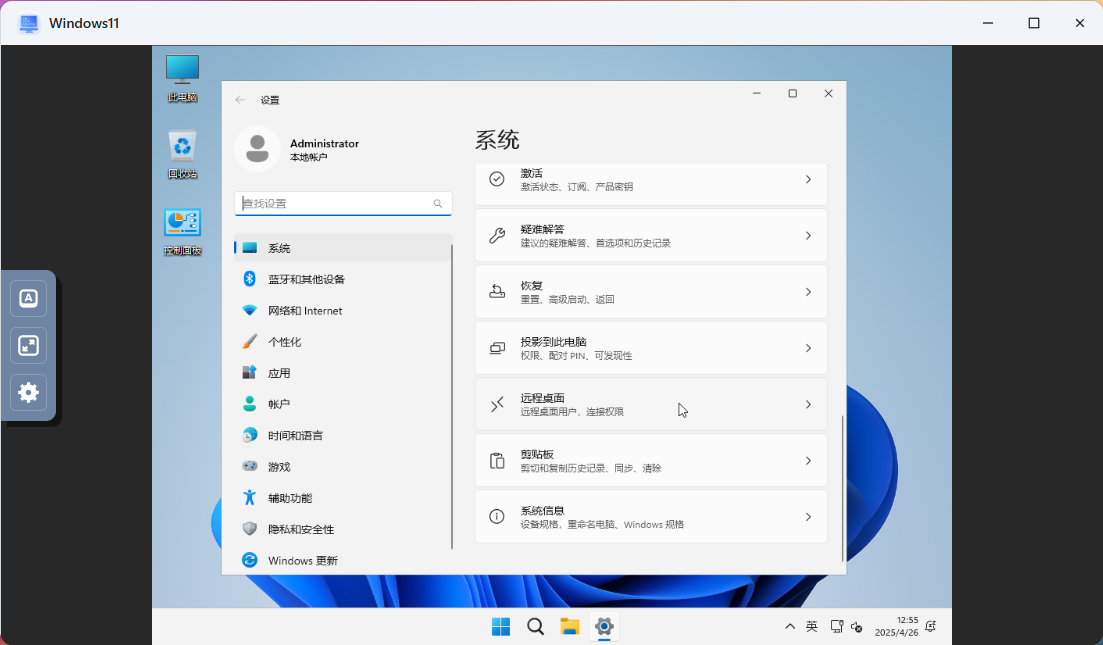Expand 系统信息 row chevron
The height and width of the screenshot is (645, 1103).
click(x=808, y=517)
